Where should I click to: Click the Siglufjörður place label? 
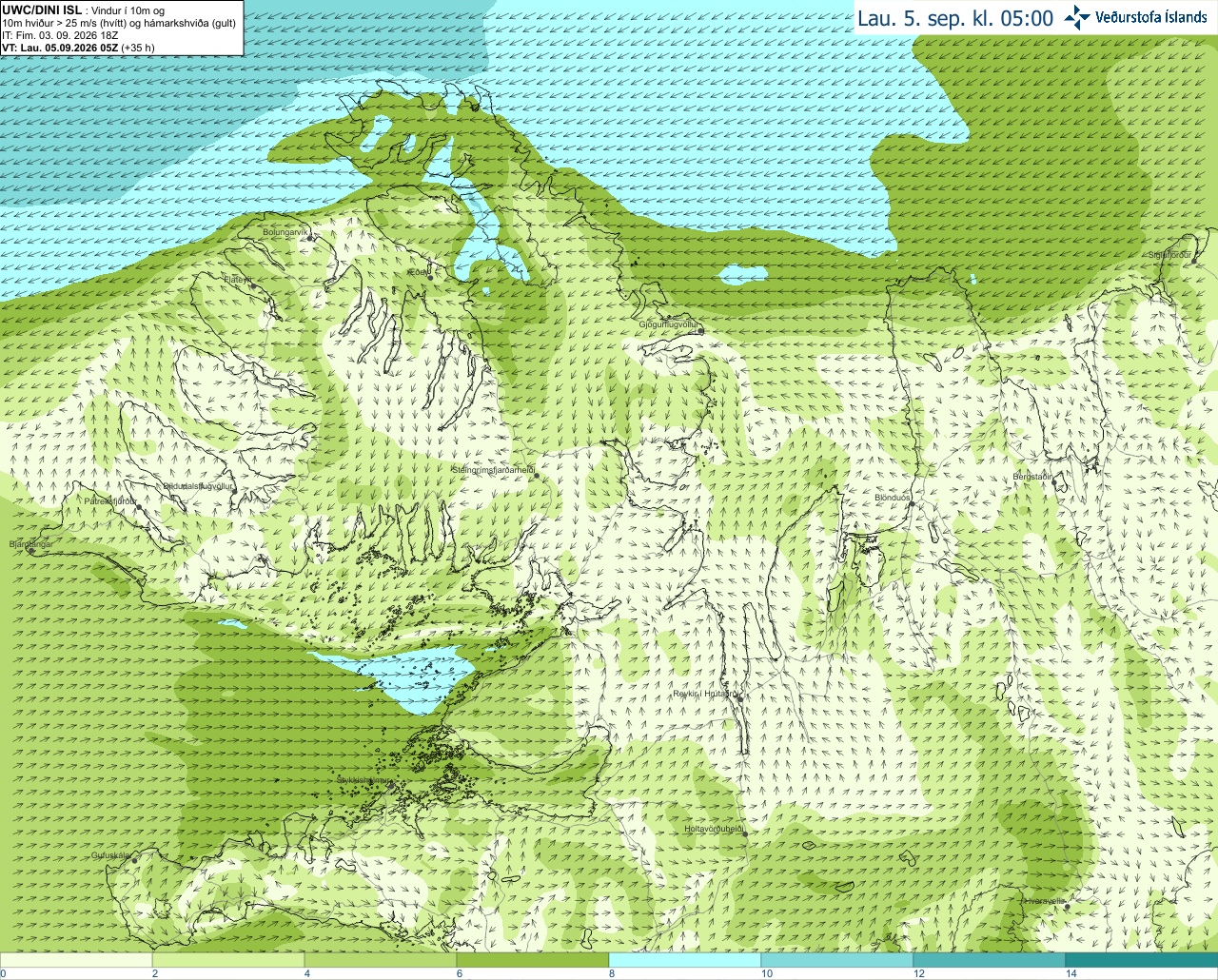pyautogui.click(x=1169, y=255)
